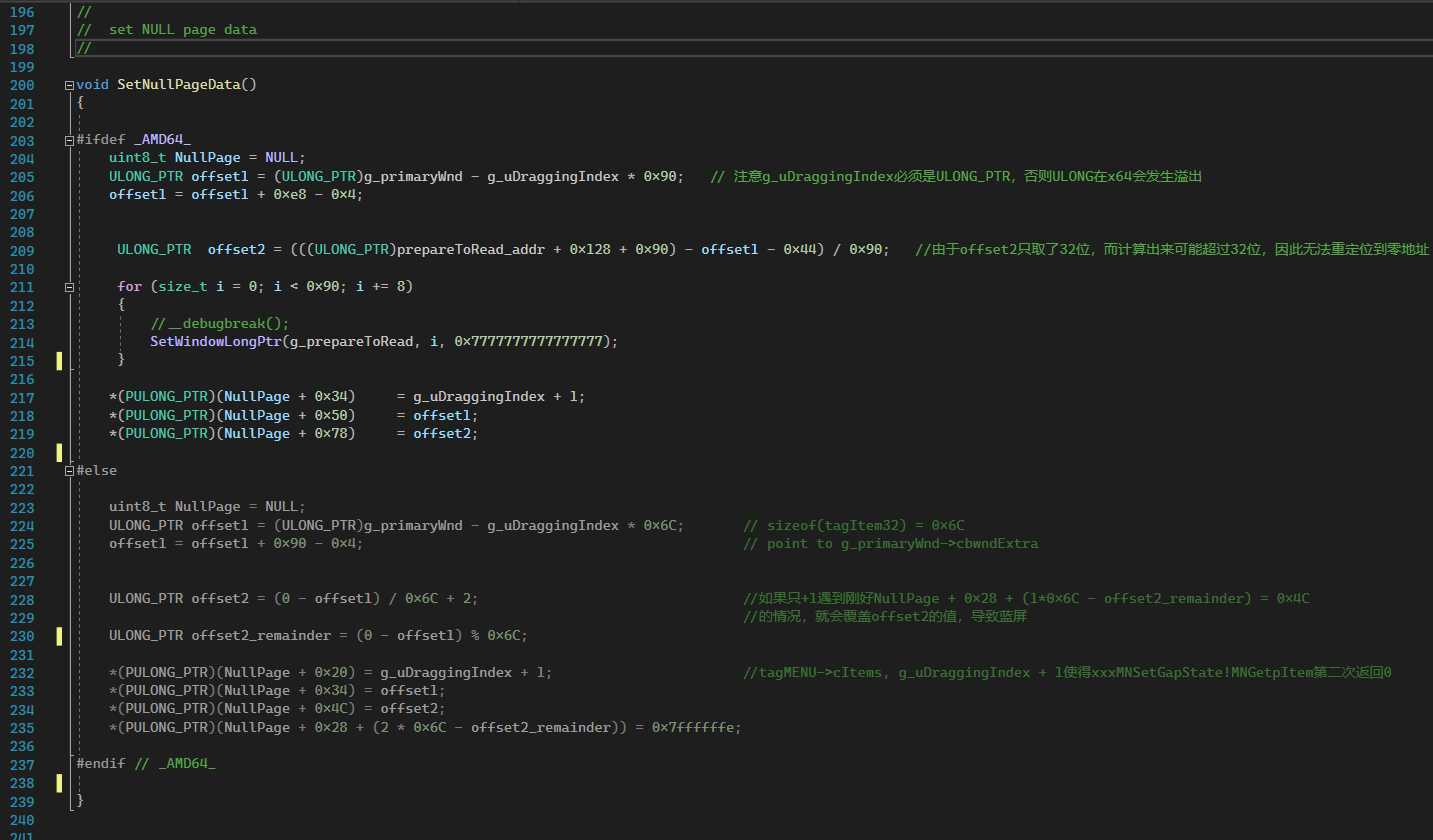The image size is (1433, 840).
Task: Click the #else directive
Action: pos(97,470)
